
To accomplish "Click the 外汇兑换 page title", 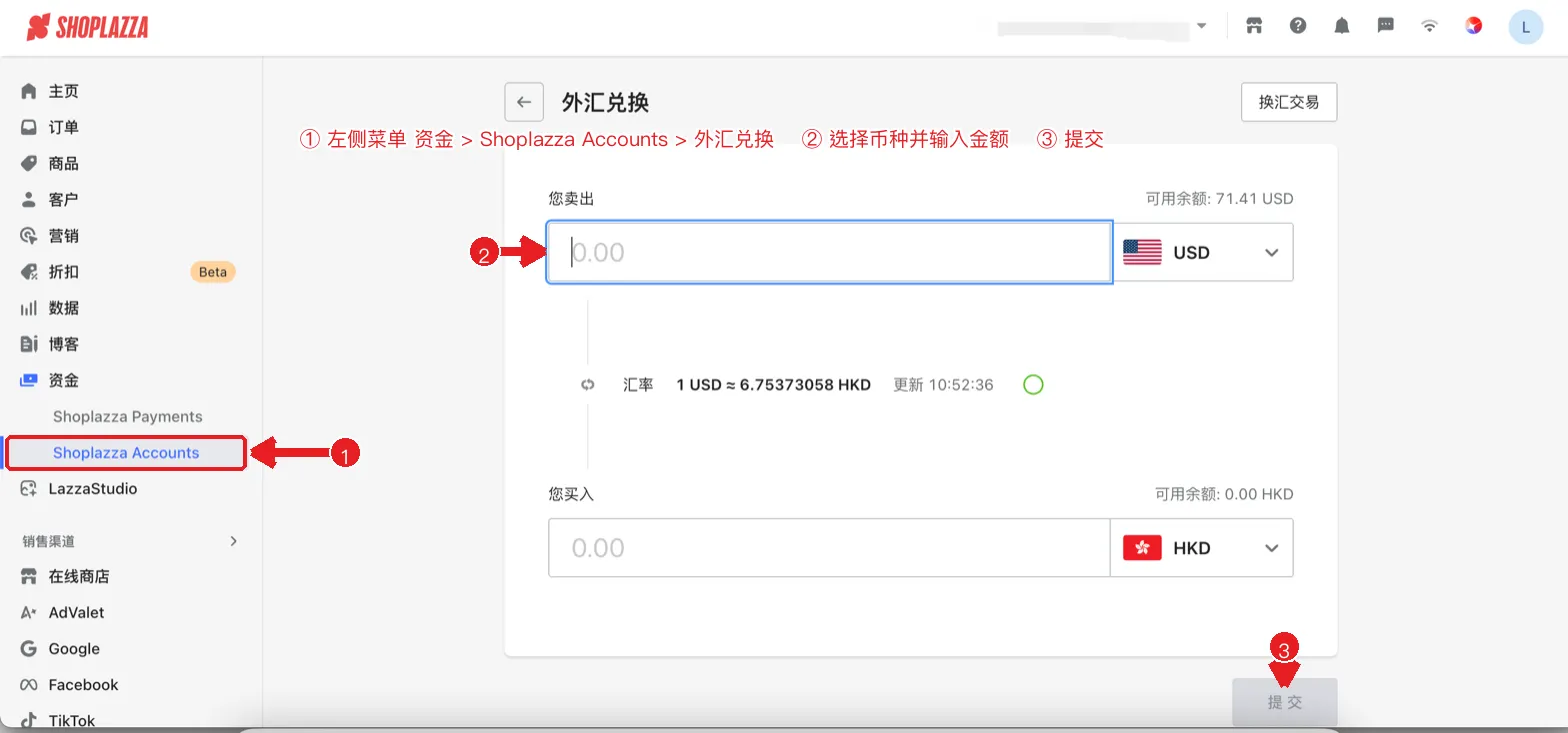I will pyautogui.click(x=606, y=102).
